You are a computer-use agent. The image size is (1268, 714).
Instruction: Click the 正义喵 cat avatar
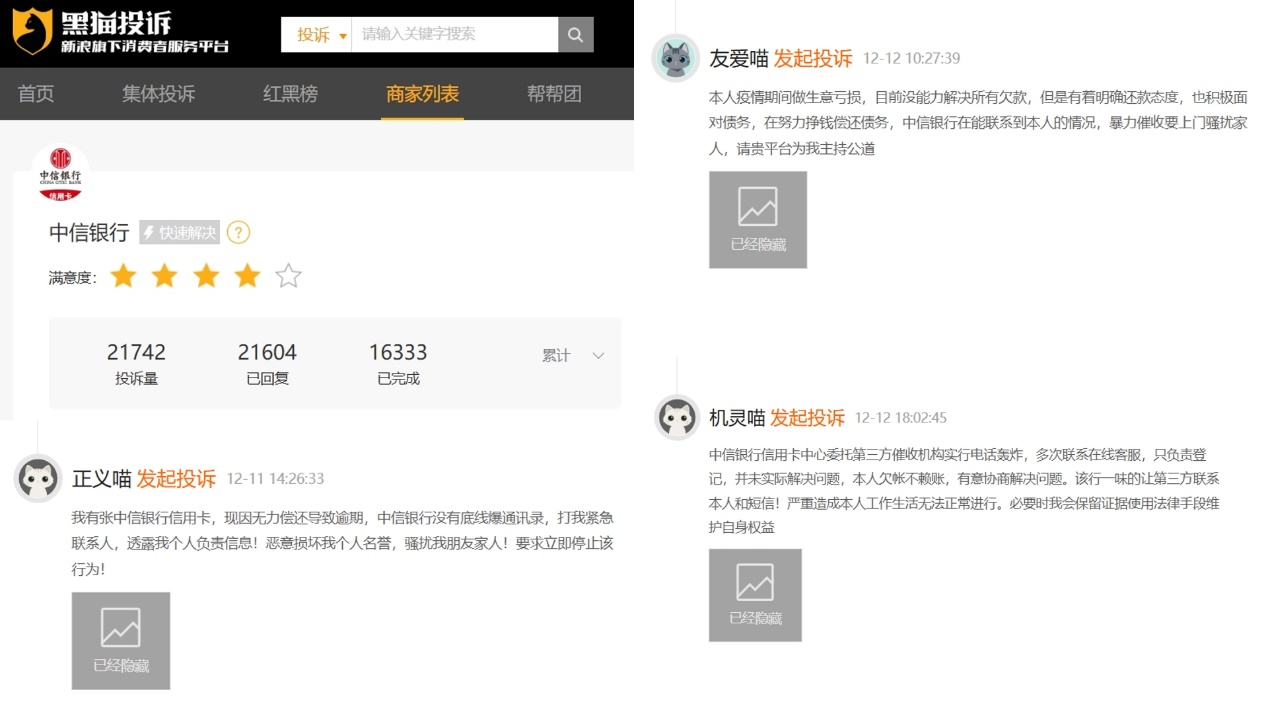[x=38, y=478]
